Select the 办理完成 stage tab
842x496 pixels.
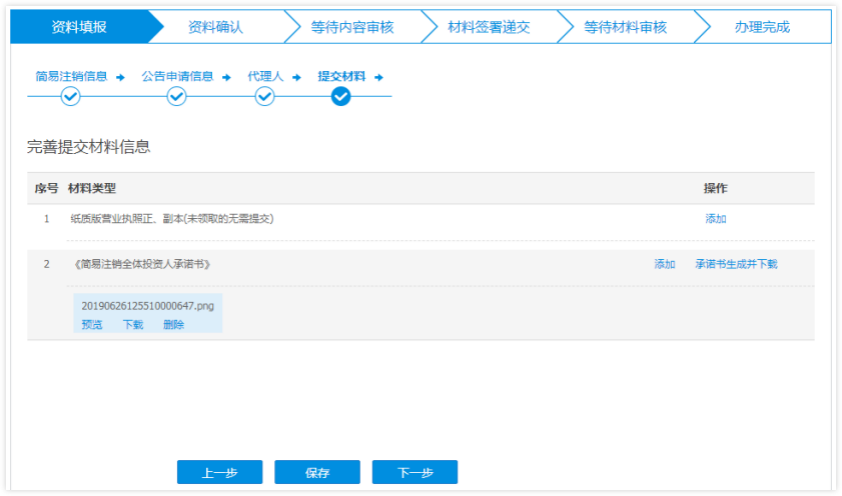[x=761, y=27]
